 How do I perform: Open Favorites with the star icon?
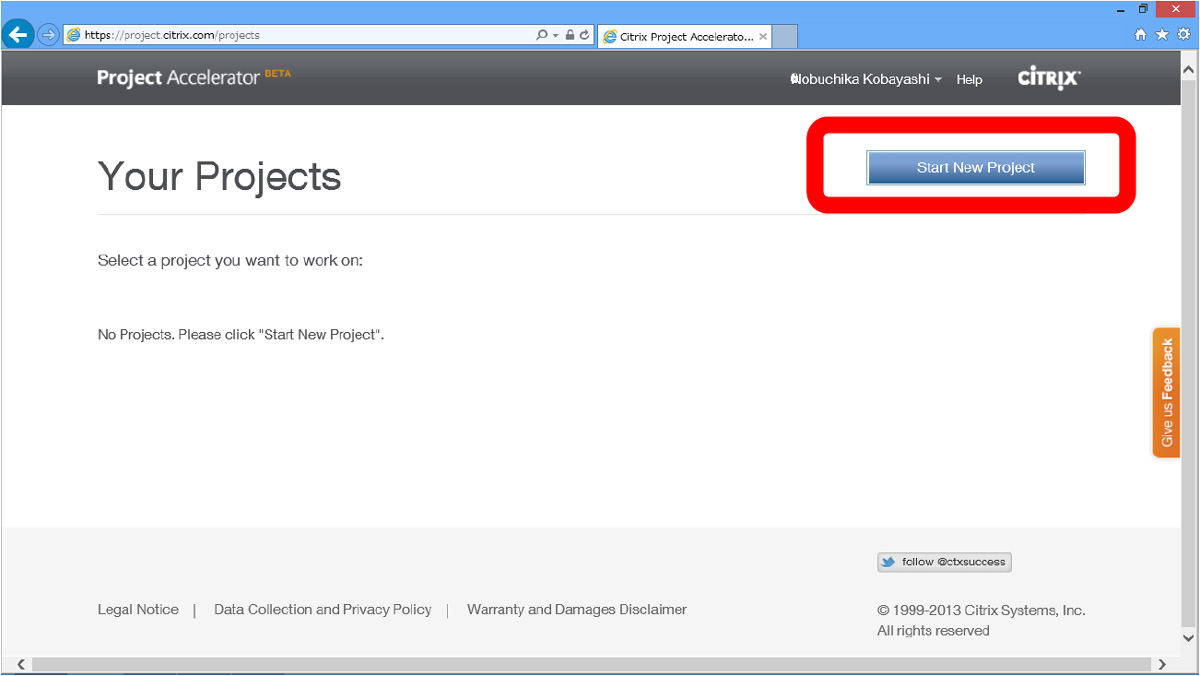click(x=1162, y=34)
